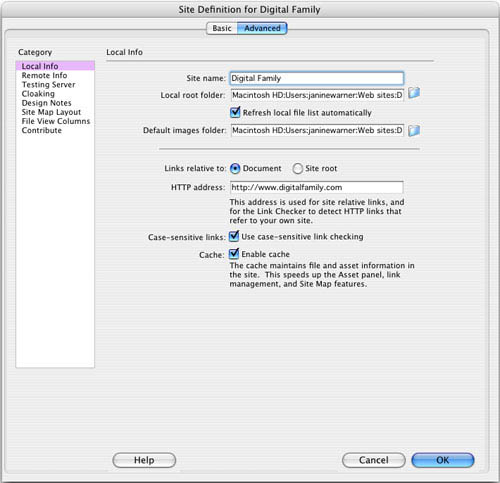Click the Help button

[144, 460]
